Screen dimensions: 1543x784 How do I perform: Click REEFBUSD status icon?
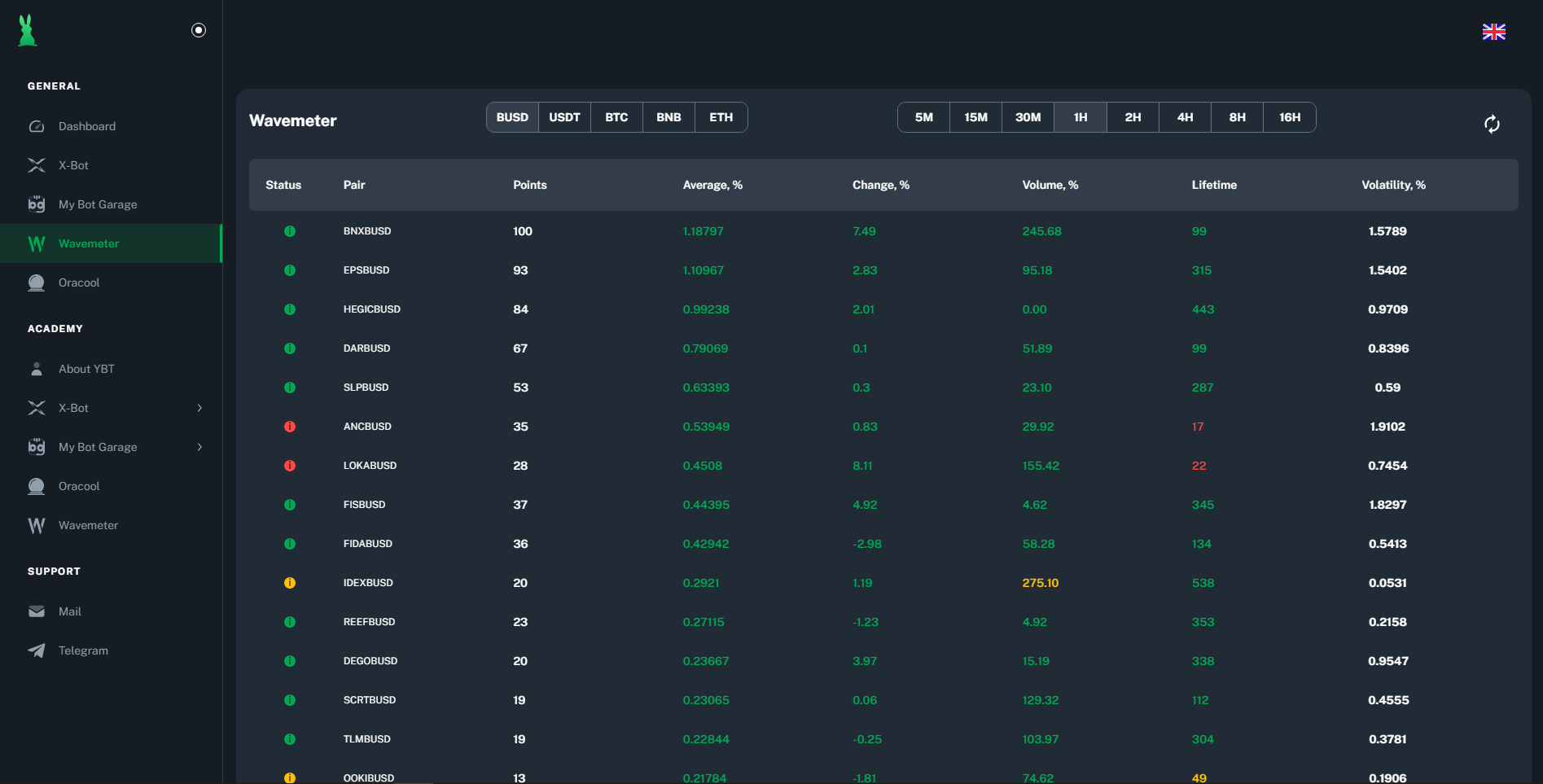click(x=290, y=622)
